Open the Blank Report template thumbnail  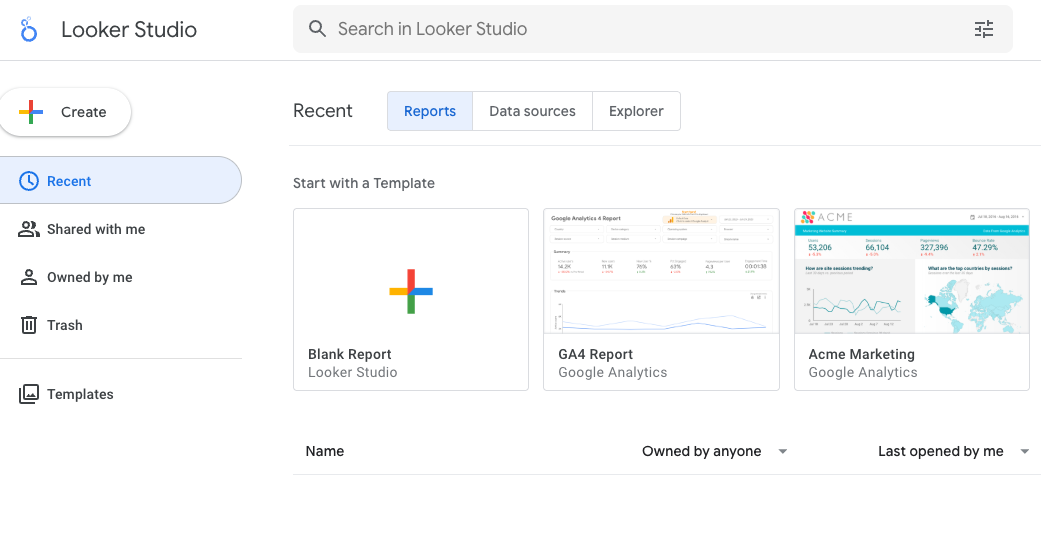tap(410, 272)
